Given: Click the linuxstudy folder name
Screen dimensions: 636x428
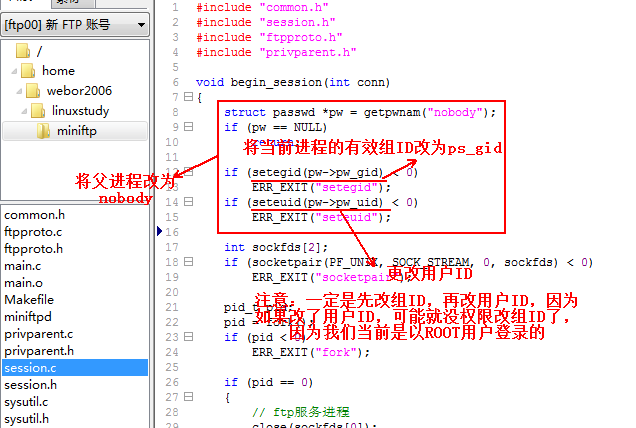Looking at the screenshot, I should [80, 111].
